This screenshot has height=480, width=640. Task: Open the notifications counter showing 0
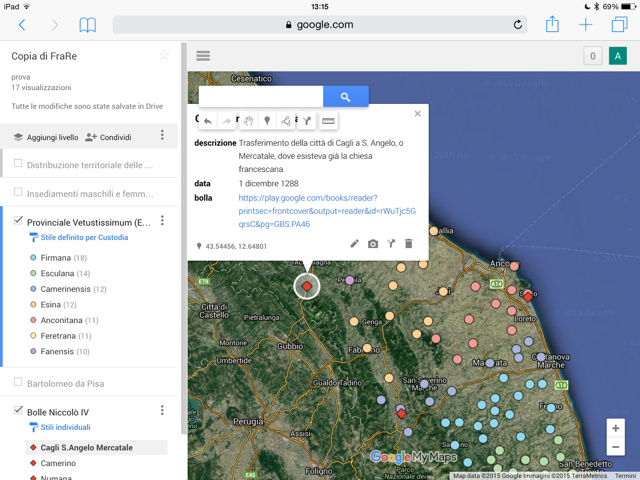pos(593,56)
